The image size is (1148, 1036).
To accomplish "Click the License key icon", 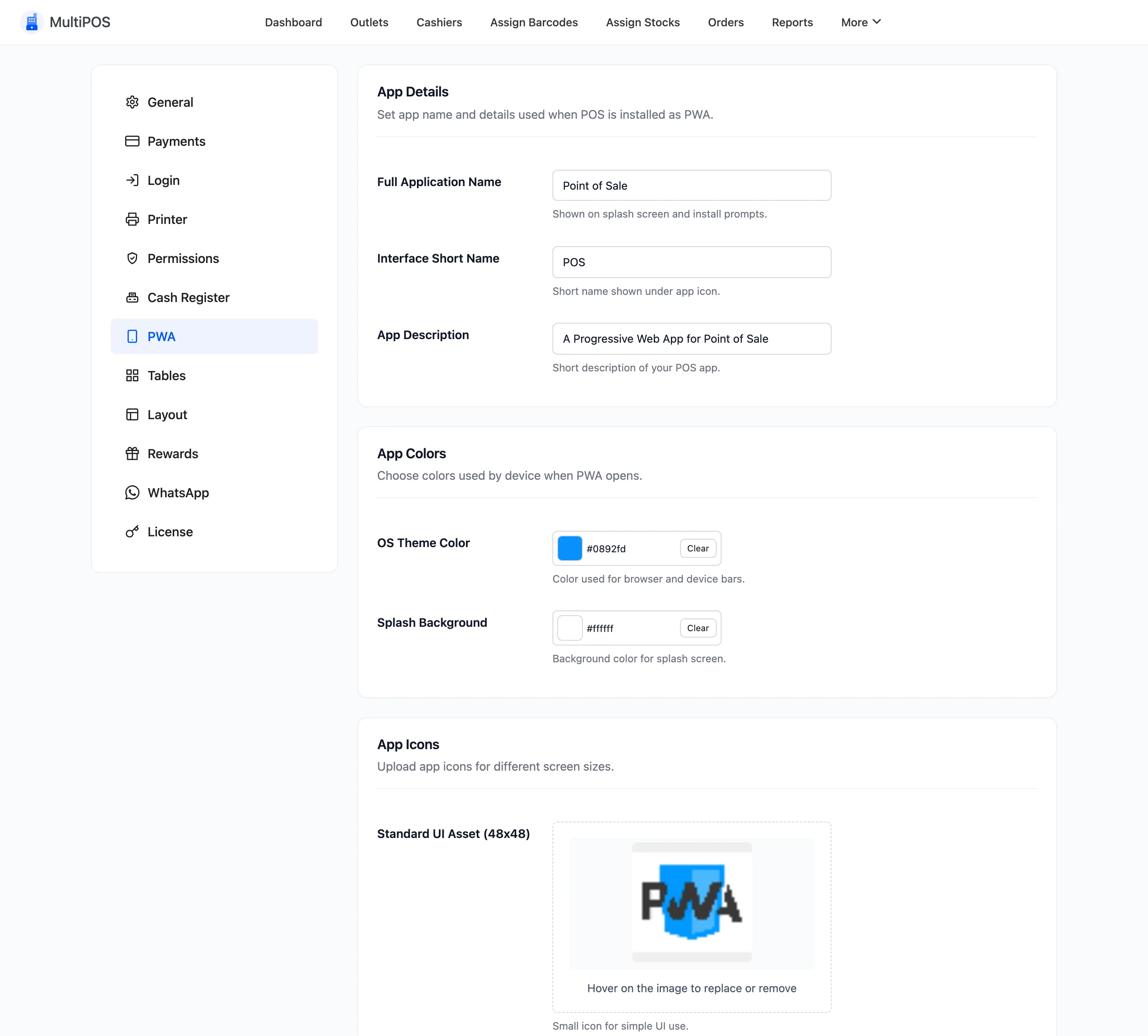I will (132, 532).
